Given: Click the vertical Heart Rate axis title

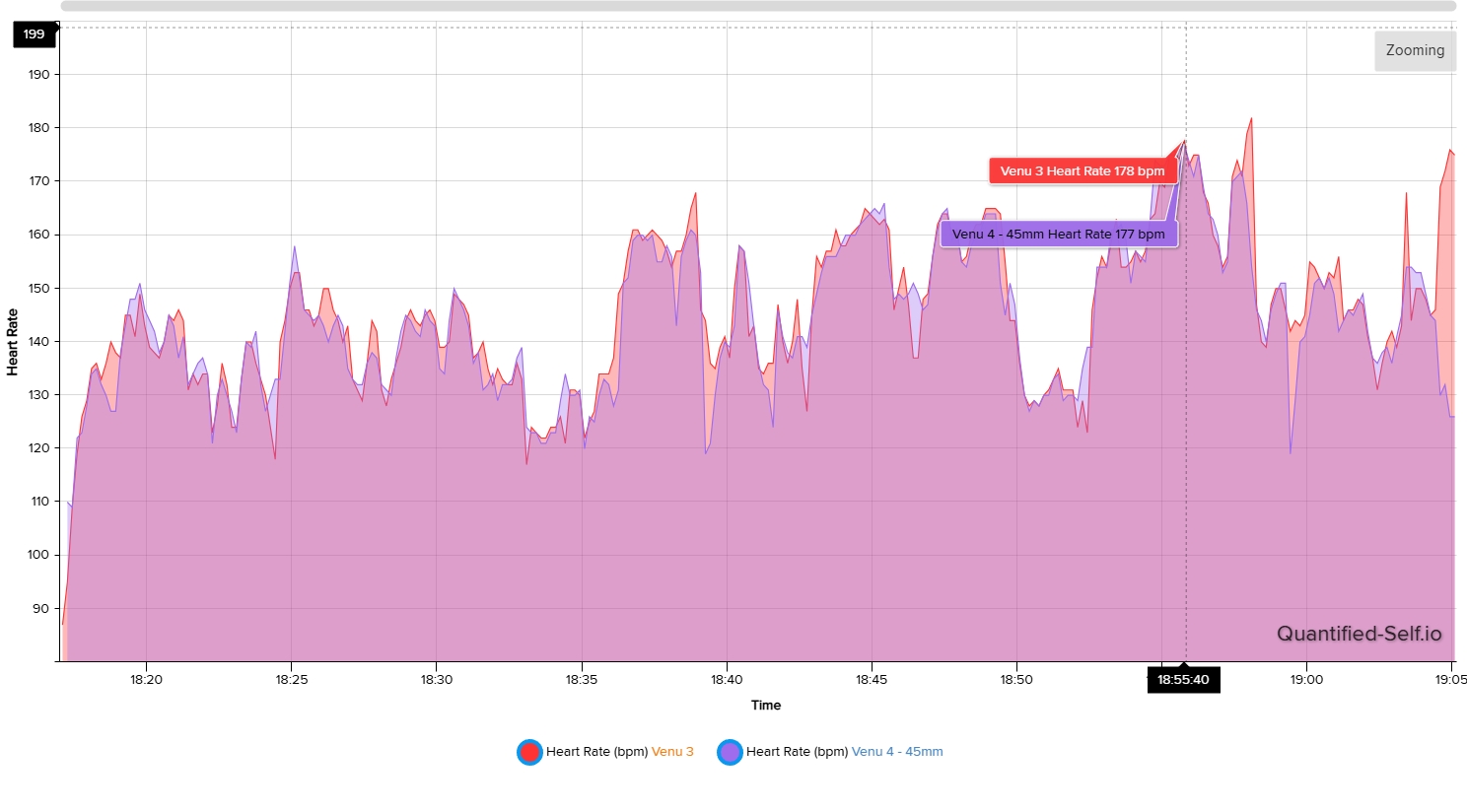Looking at the screenshot, I should pyautogui.click(x=13, y=342).
